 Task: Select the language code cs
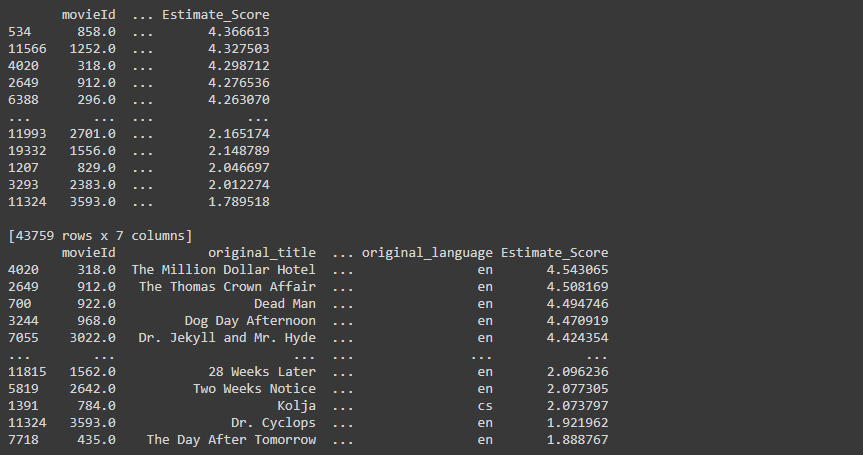coord(485,406)
